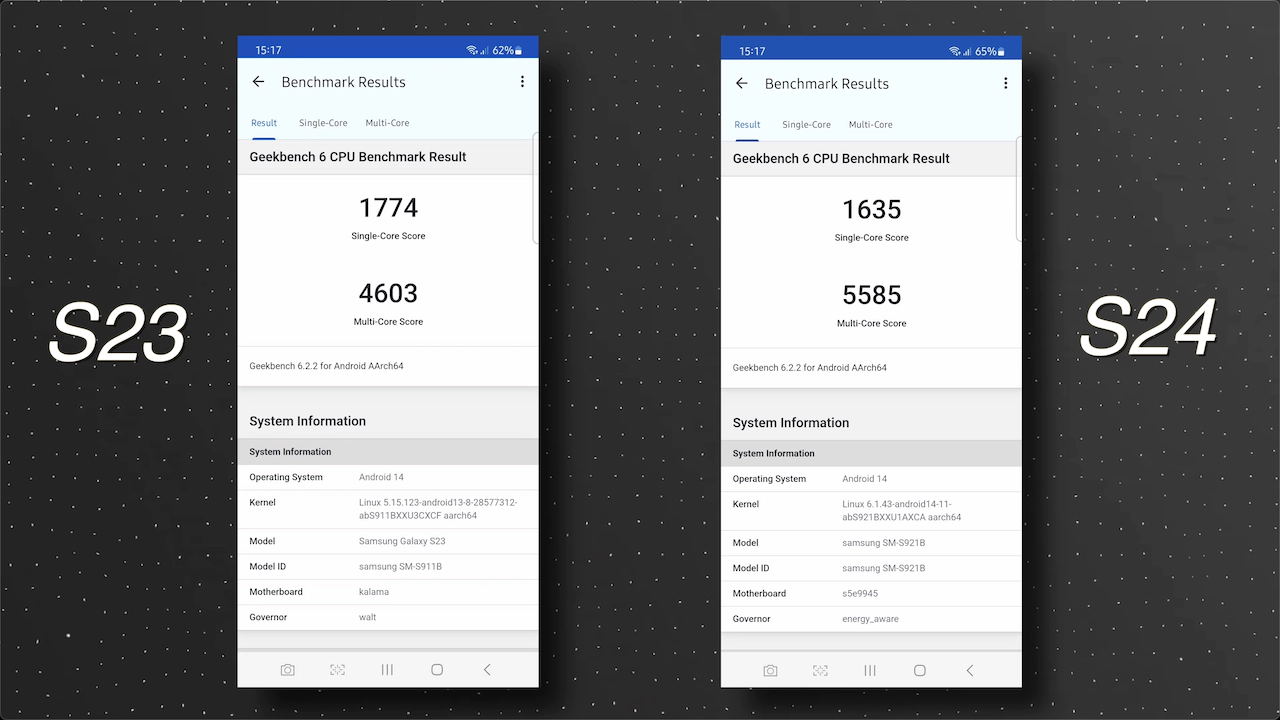
Task: Click the Single-Core Score label under 1635
Action: coord(872,238)
